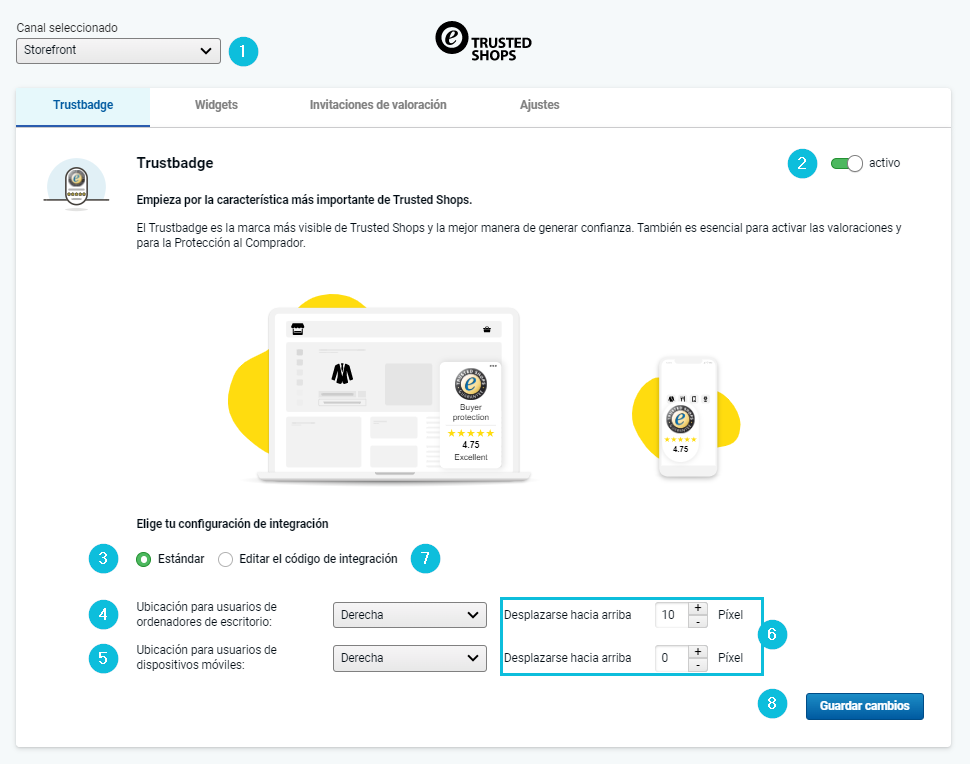Click the desktop pixel offset field showing 10
Image resolution: width=970 pixels, height=764 pixels.
tap(672, 615)
